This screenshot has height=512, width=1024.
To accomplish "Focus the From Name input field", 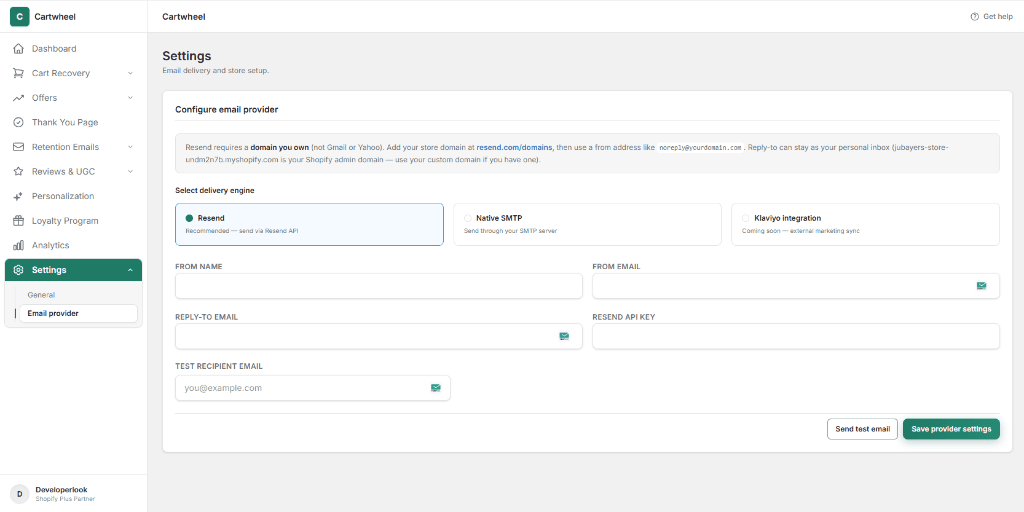I will coord(379,286).
